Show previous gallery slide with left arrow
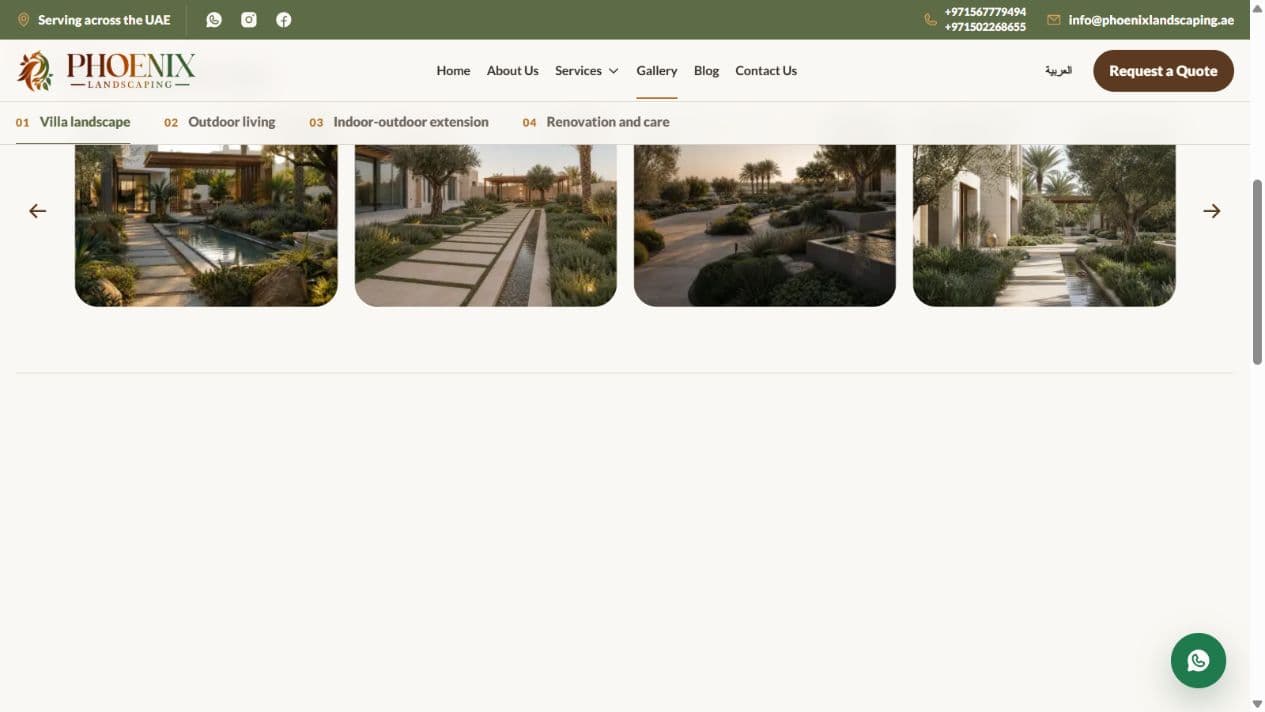 (x=37, y=211)
